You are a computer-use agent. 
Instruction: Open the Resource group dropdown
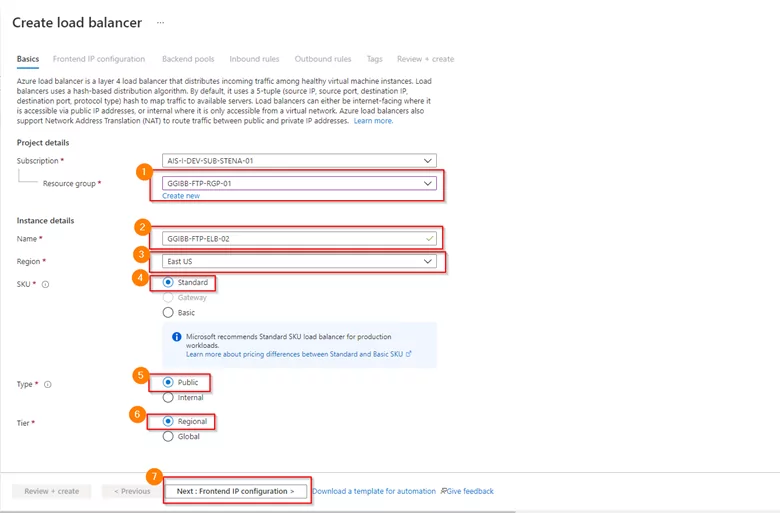click(x=299, y=183)
